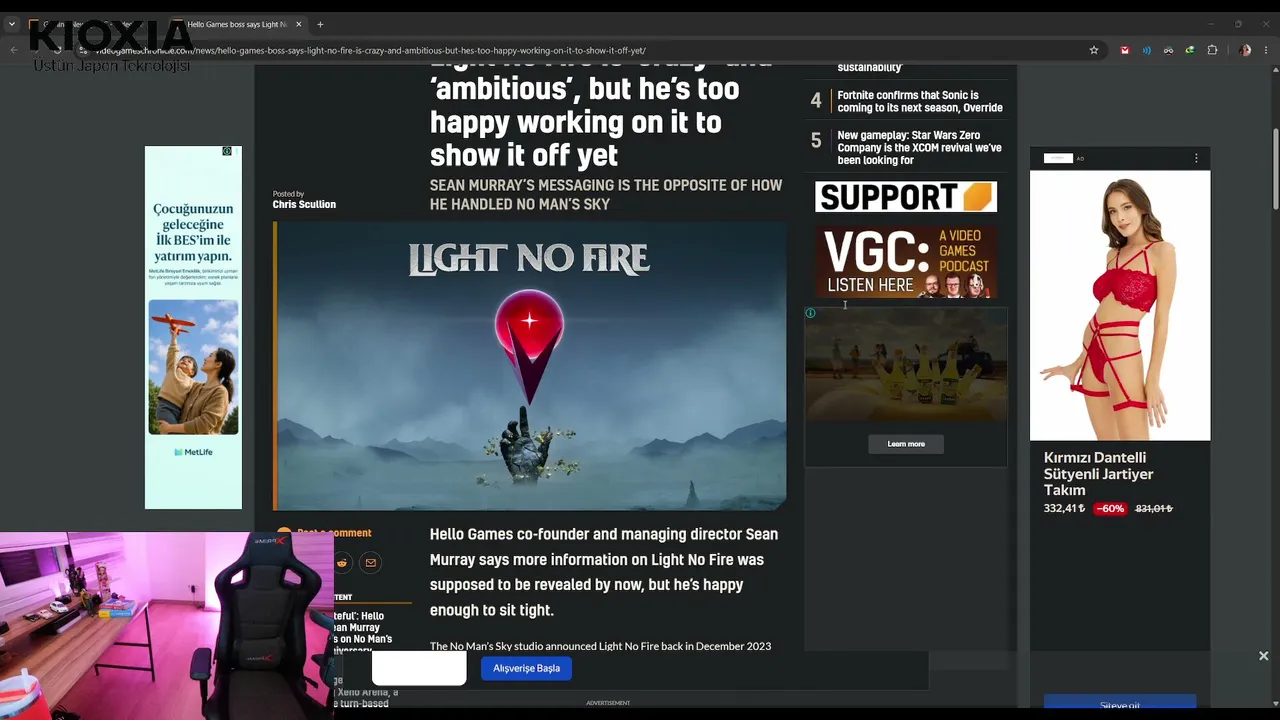Share the article via email envelope icon
The width and height of the screenshot is (1280, 720).
pyautogui.click(x=370, y=563)
